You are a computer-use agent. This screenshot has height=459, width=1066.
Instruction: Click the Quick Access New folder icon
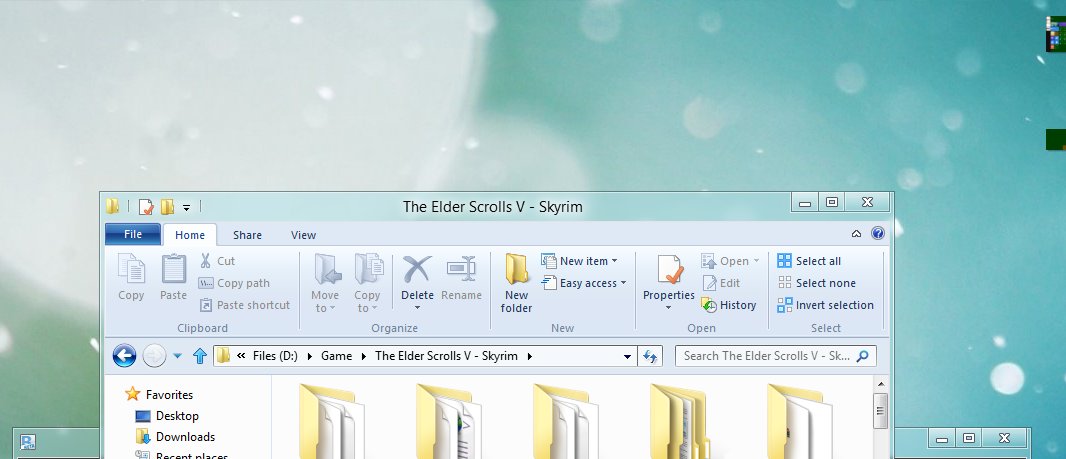pos(167,207)
